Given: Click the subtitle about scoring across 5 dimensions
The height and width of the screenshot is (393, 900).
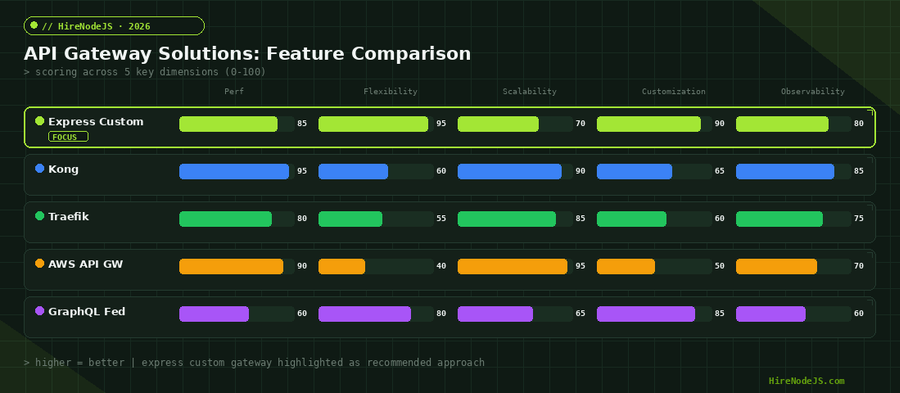Looking at the screenshot, I should pyautogui.click(x=145, y=72).
